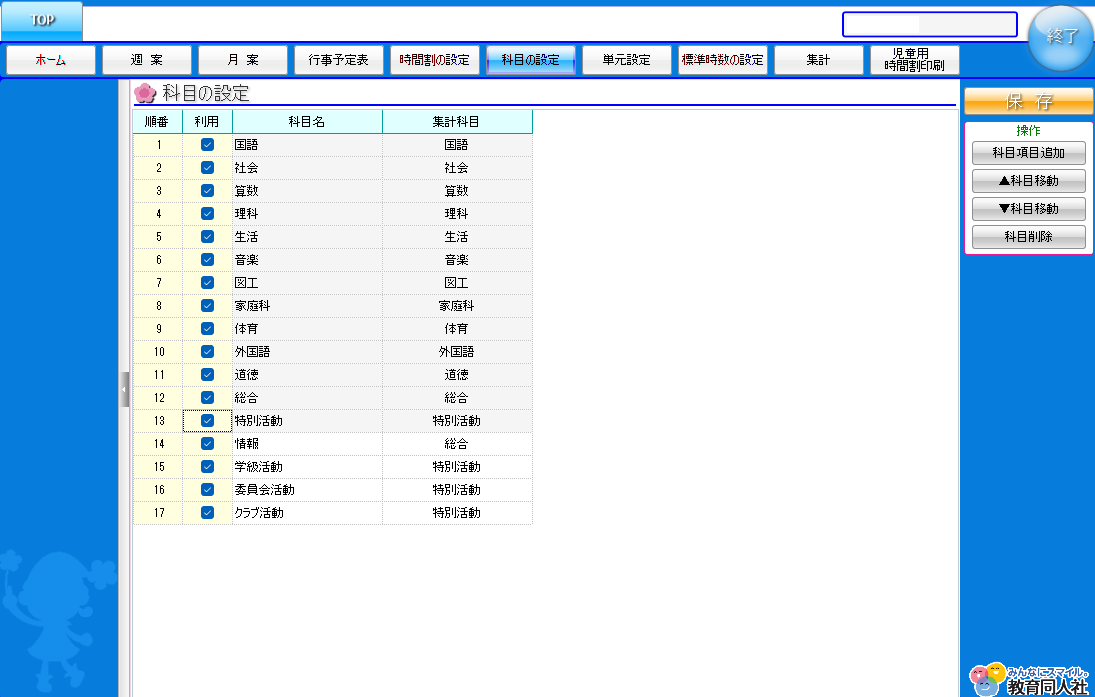
Task: Collapse the left sidebar with the arrow handle
Action: pos(125,389)
